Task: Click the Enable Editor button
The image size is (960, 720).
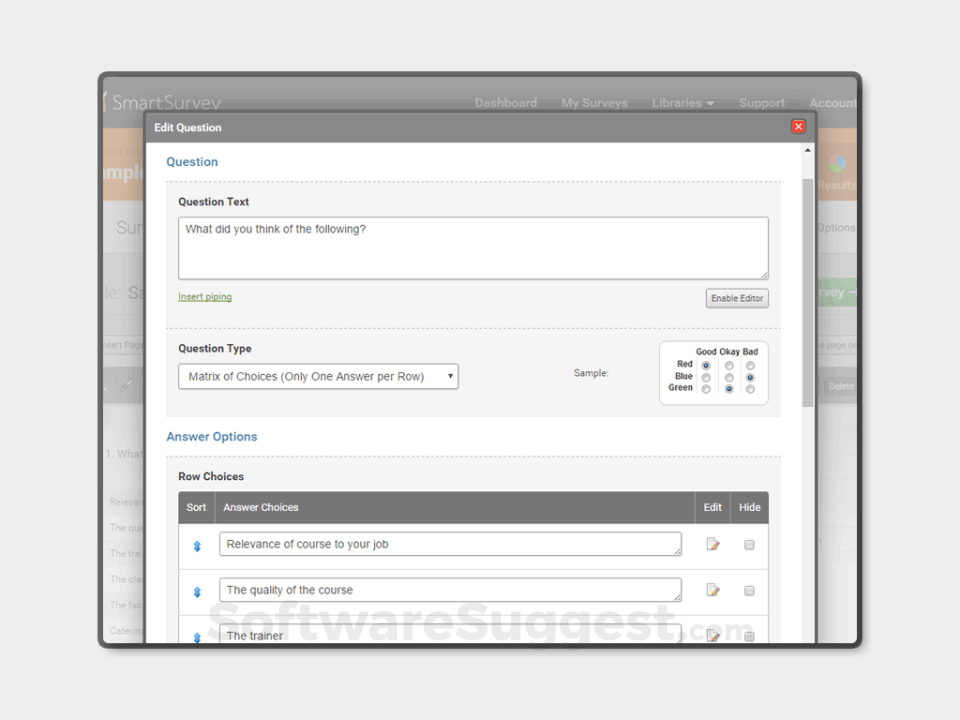Action: [x=737, y=298]
